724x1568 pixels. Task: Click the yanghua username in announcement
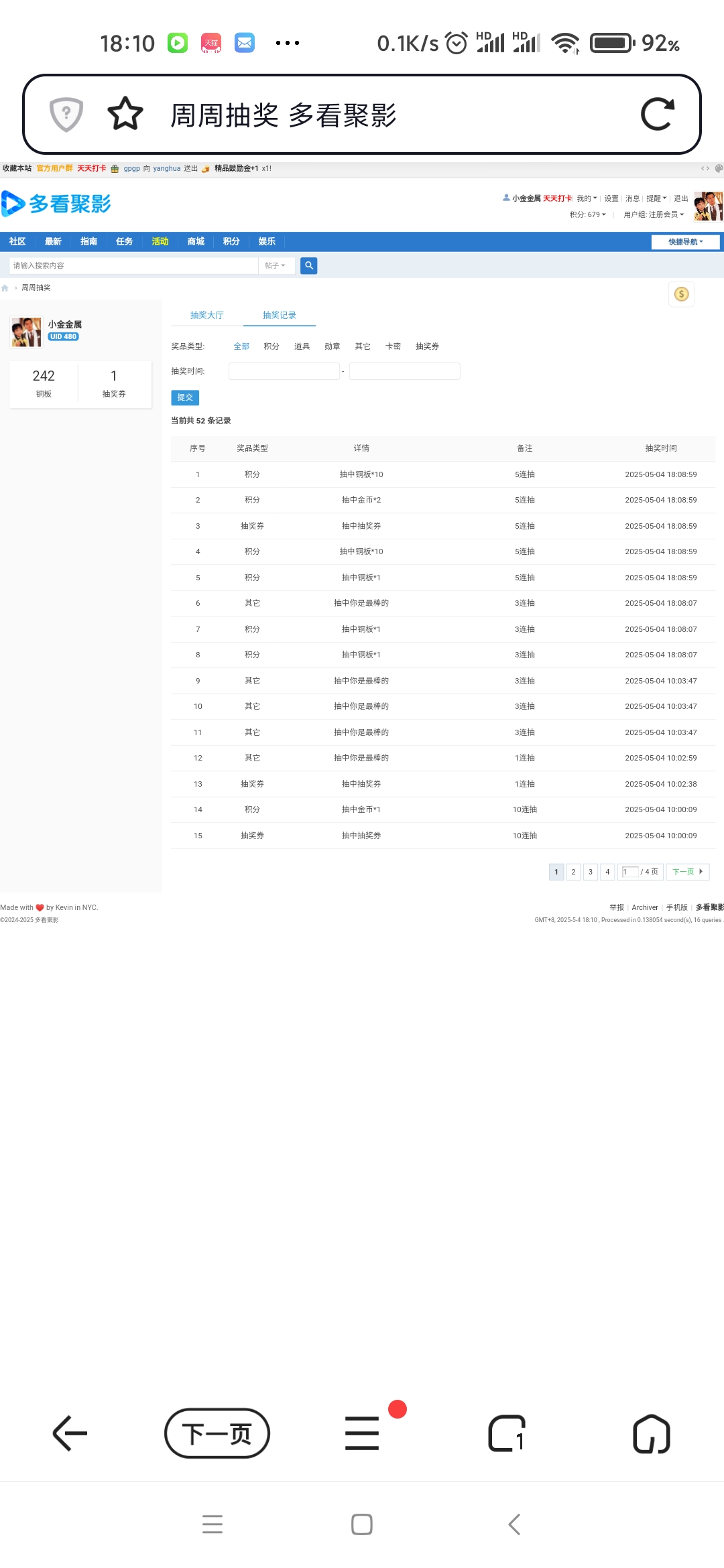pos(167,168)
